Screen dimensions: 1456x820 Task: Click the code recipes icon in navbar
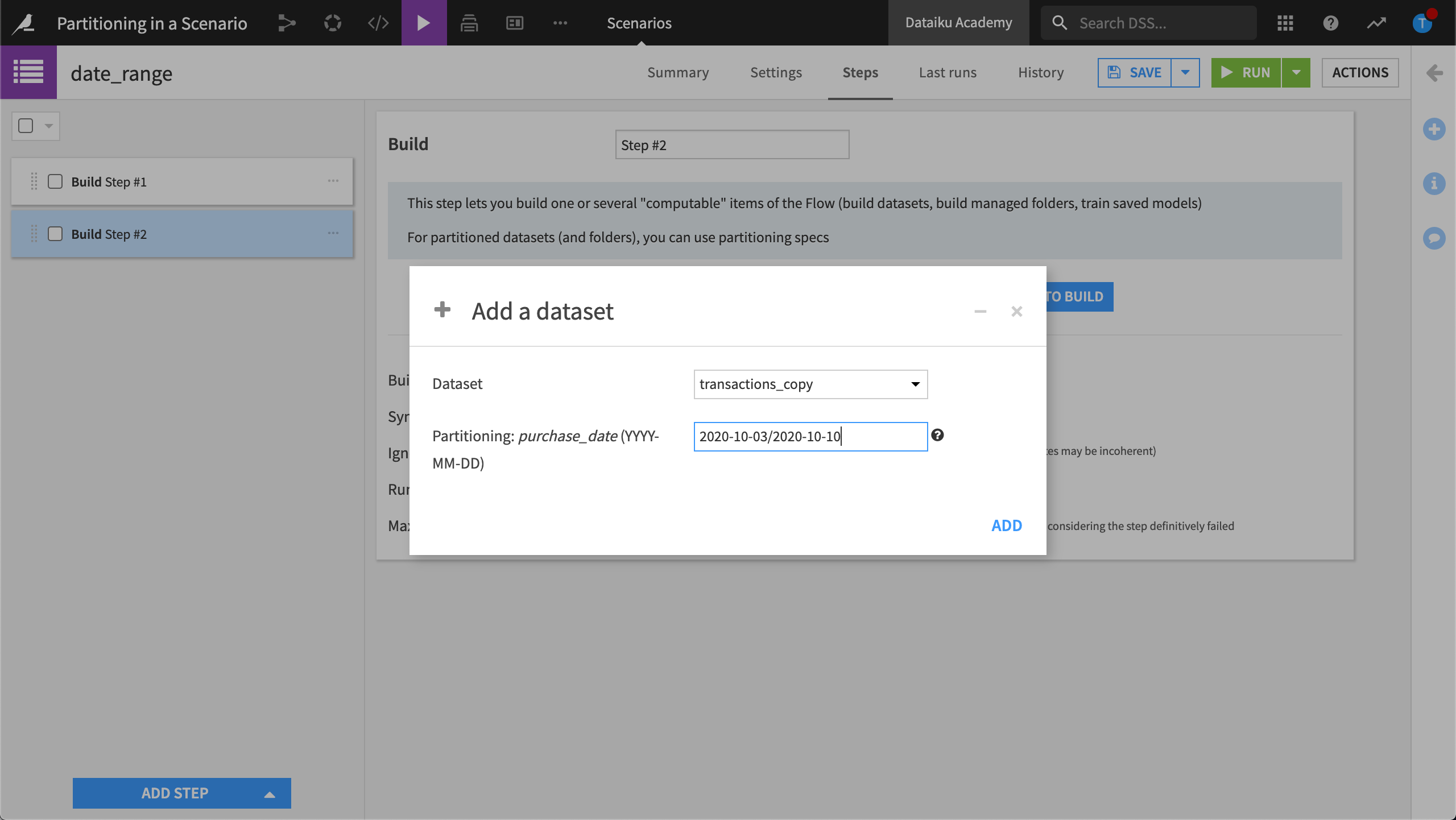pyautogui.click(x=378, y=23)
